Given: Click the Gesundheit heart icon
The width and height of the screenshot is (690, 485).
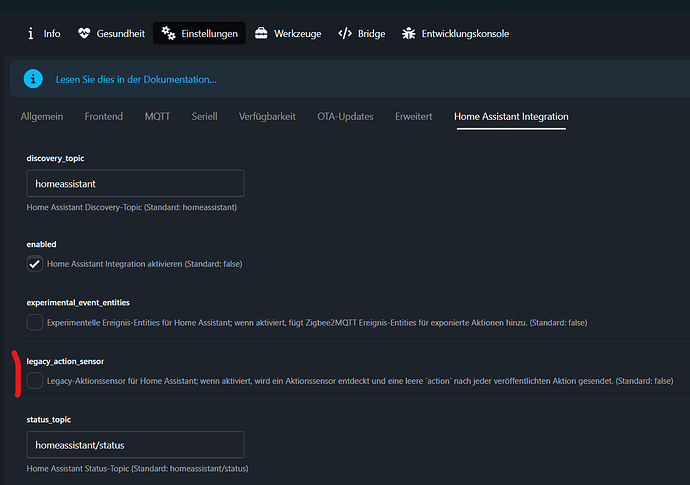Looking at the screenshot, I should coord(84,33).
